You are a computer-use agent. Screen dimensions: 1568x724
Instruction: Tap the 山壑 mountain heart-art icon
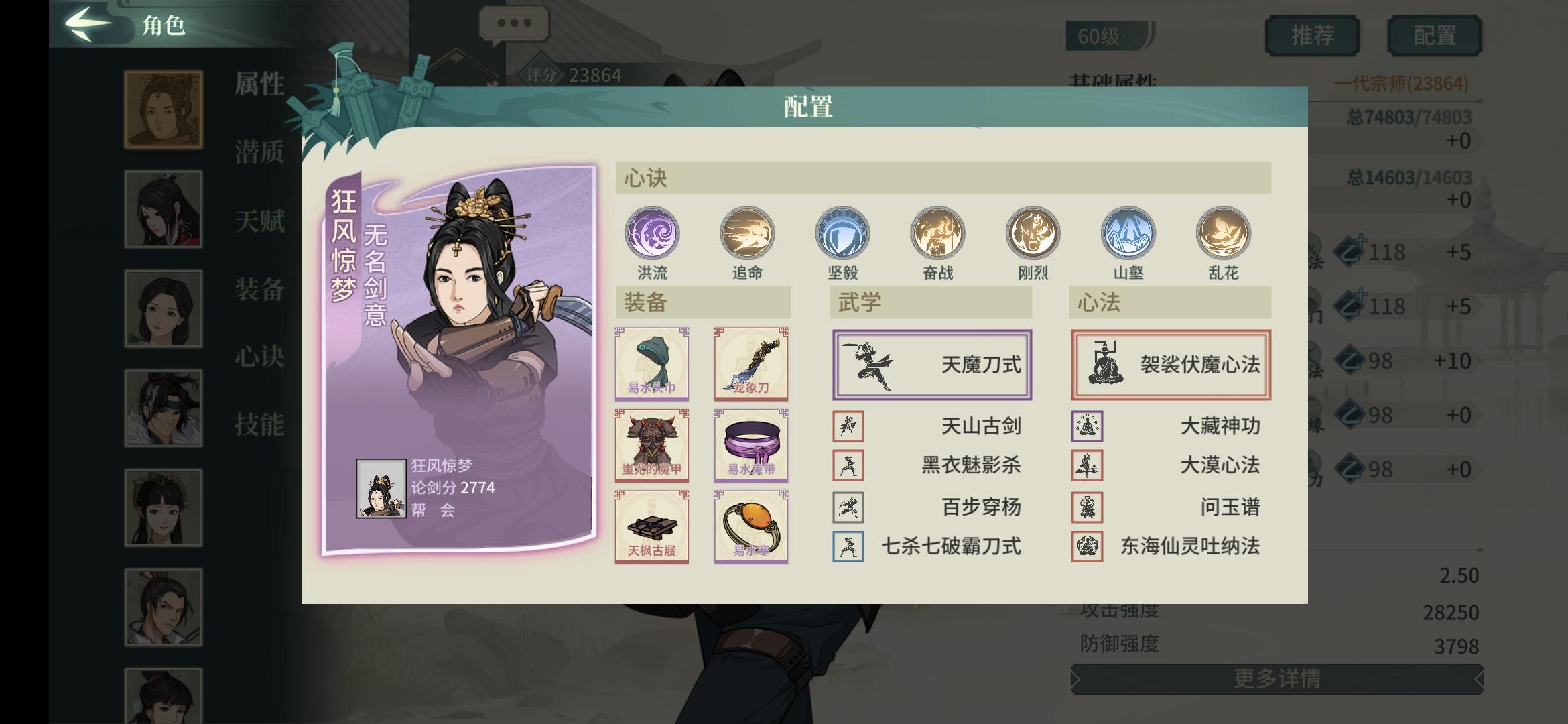1128,233
